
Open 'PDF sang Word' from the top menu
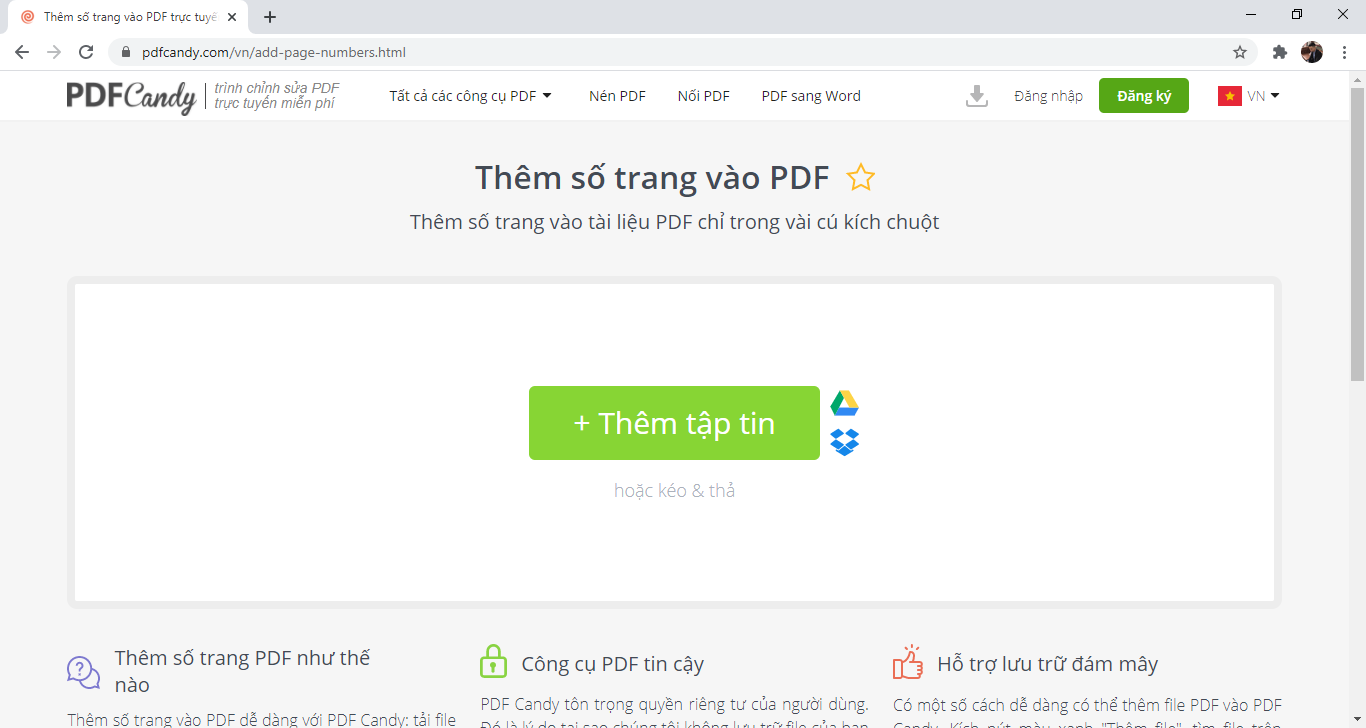coord(811,96)
